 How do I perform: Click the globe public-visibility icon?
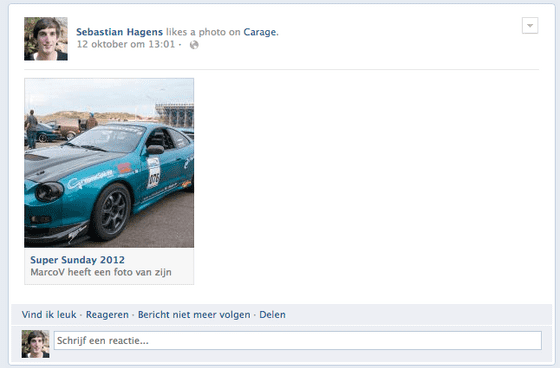pyautogui.click(x=194, y=45)
